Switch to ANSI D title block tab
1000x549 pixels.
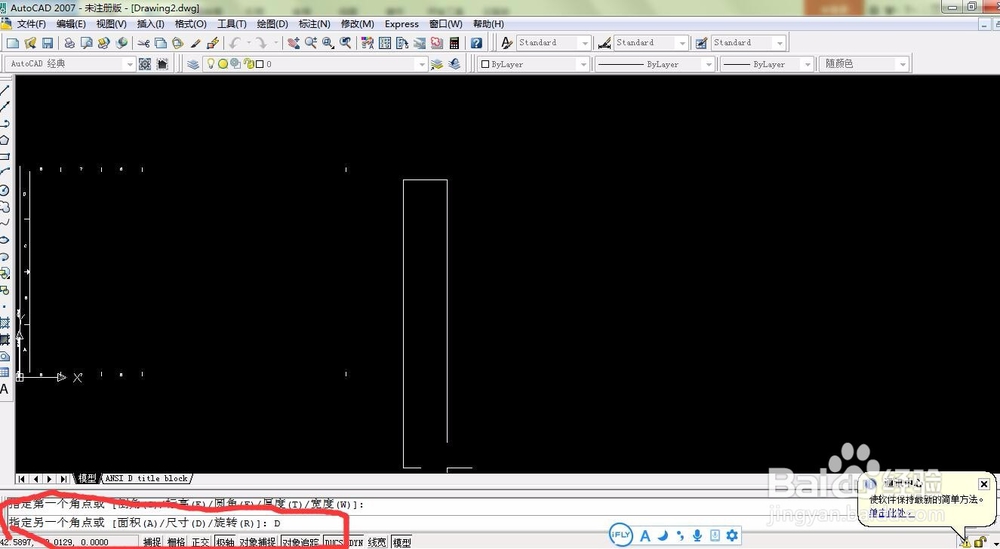[147, 478]
